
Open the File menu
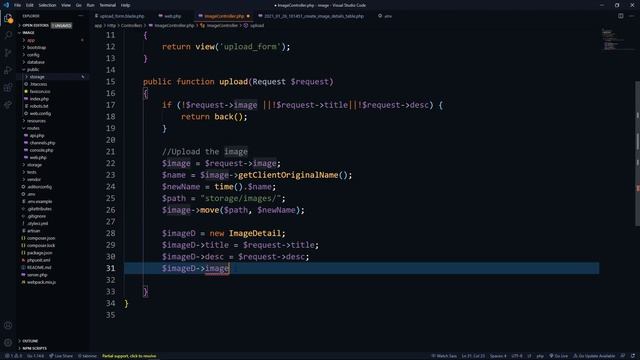18,5
